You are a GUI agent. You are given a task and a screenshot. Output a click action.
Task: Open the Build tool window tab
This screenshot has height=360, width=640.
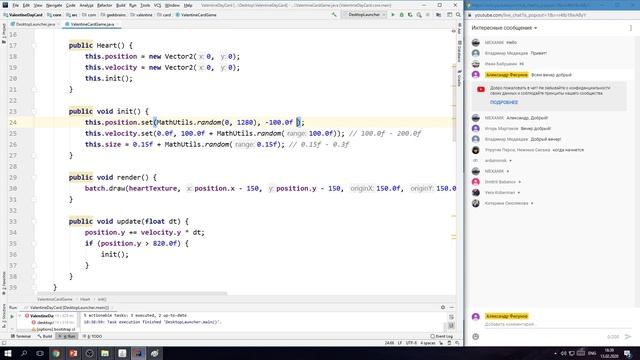pyautogui.click(x=45, y=336)
